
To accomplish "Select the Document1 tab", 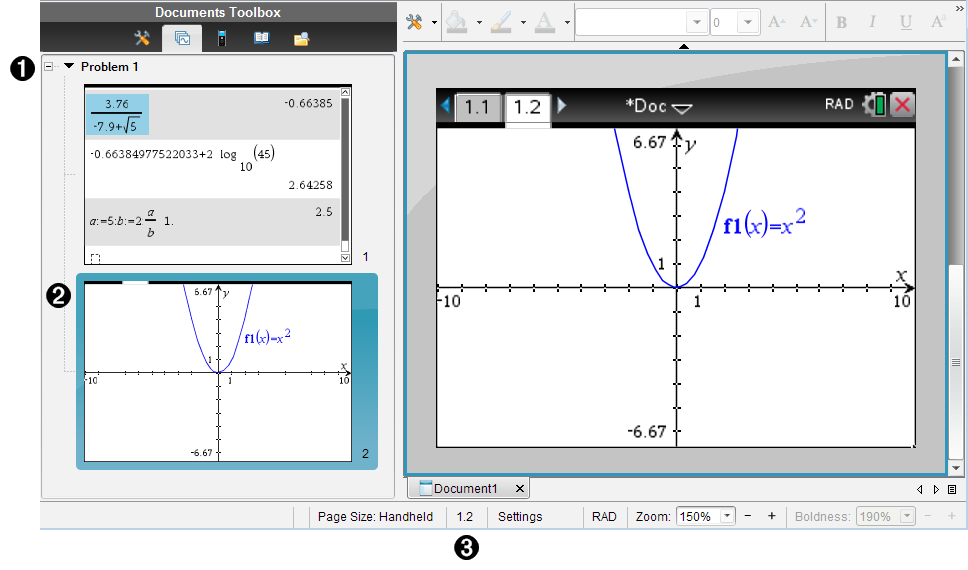I will coord(465,489).
